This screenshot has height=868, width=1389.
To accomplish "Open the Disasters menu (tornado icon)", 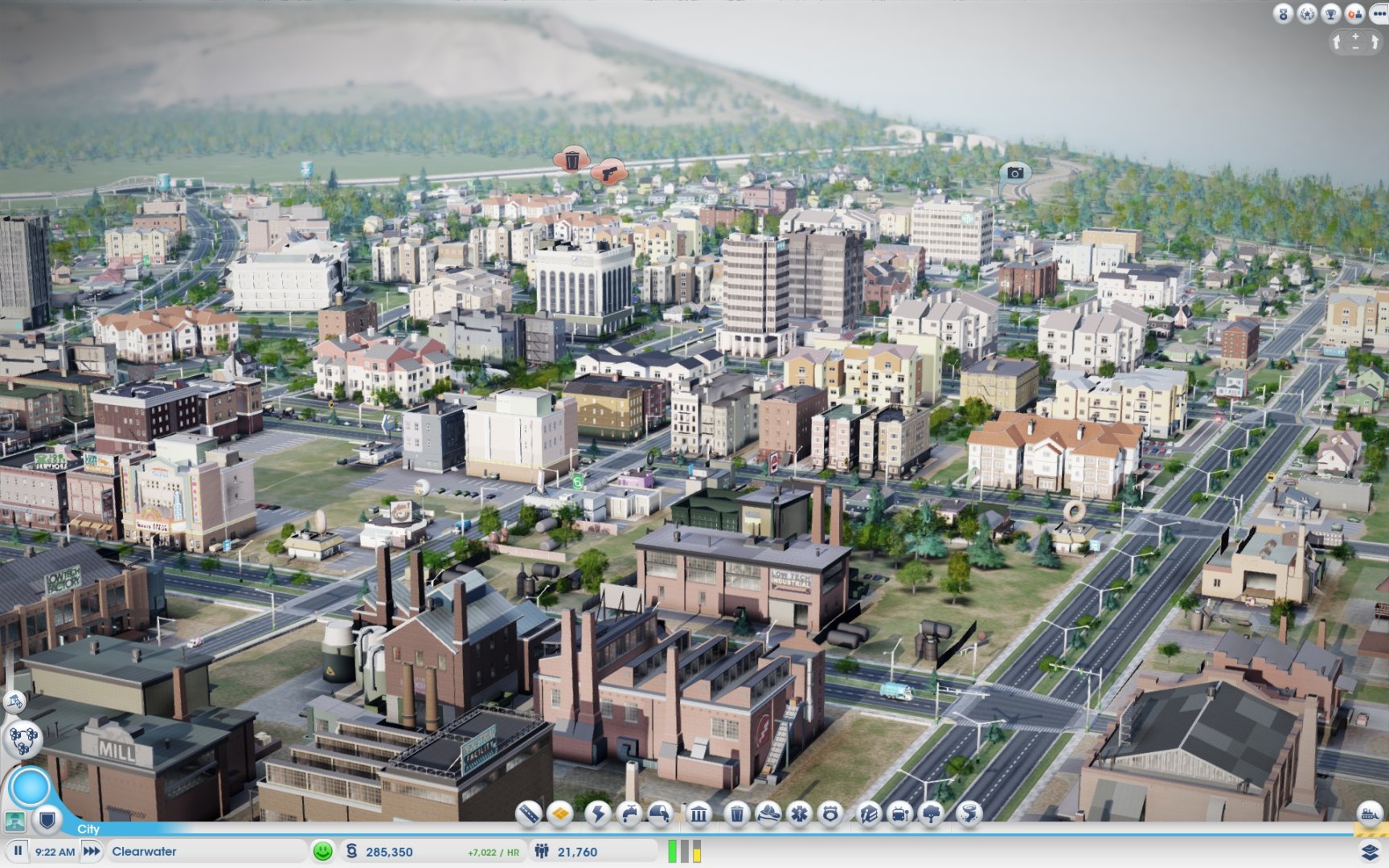I will tap(969, 814).
